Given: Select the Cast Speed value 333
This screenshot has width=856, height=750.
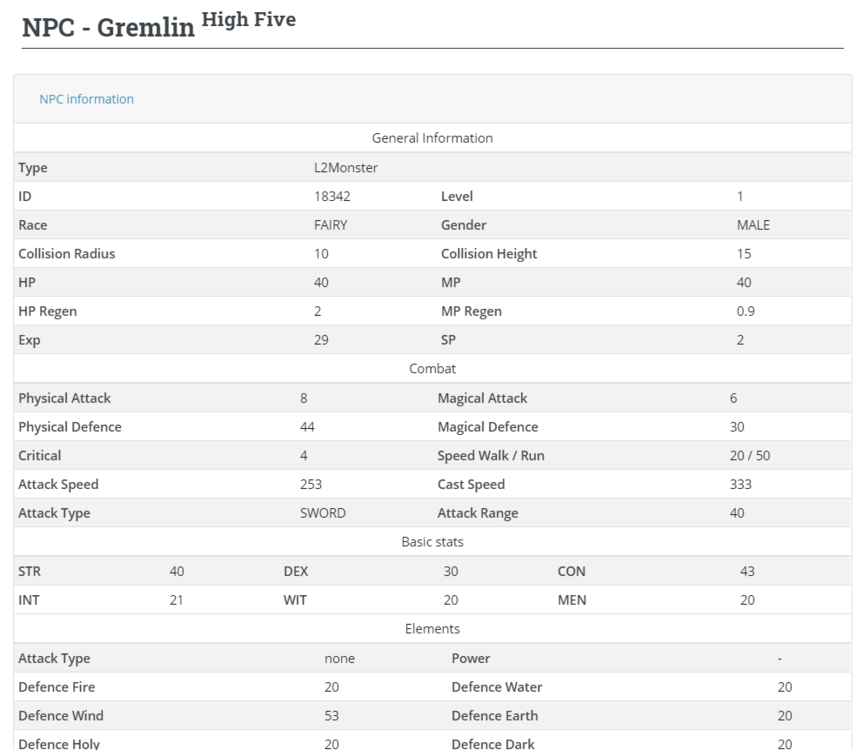Looking at the screenshot, I should pyautogui.click(x=741, y=484).
